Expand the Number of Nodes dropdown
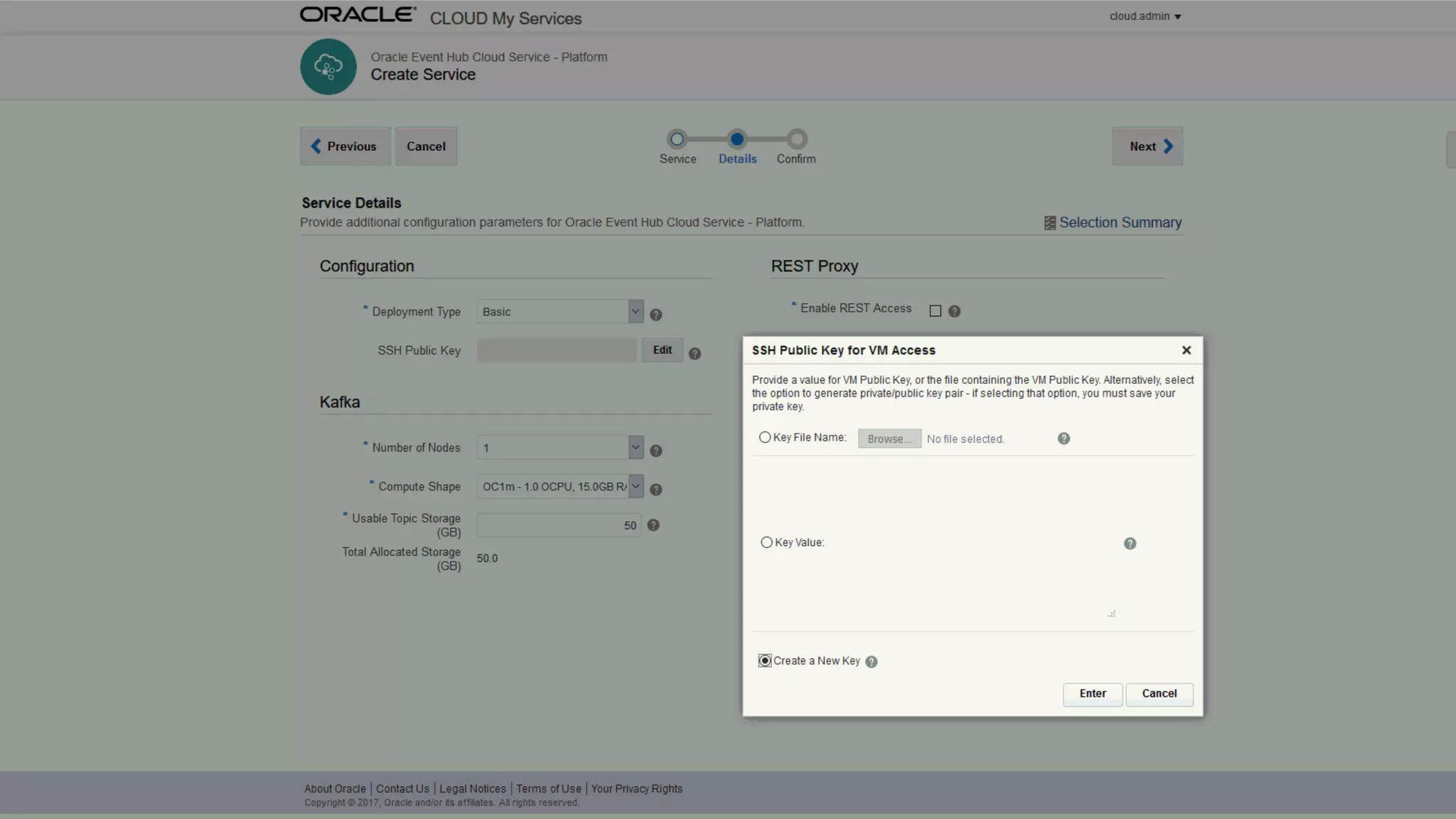 click(635, 448)
